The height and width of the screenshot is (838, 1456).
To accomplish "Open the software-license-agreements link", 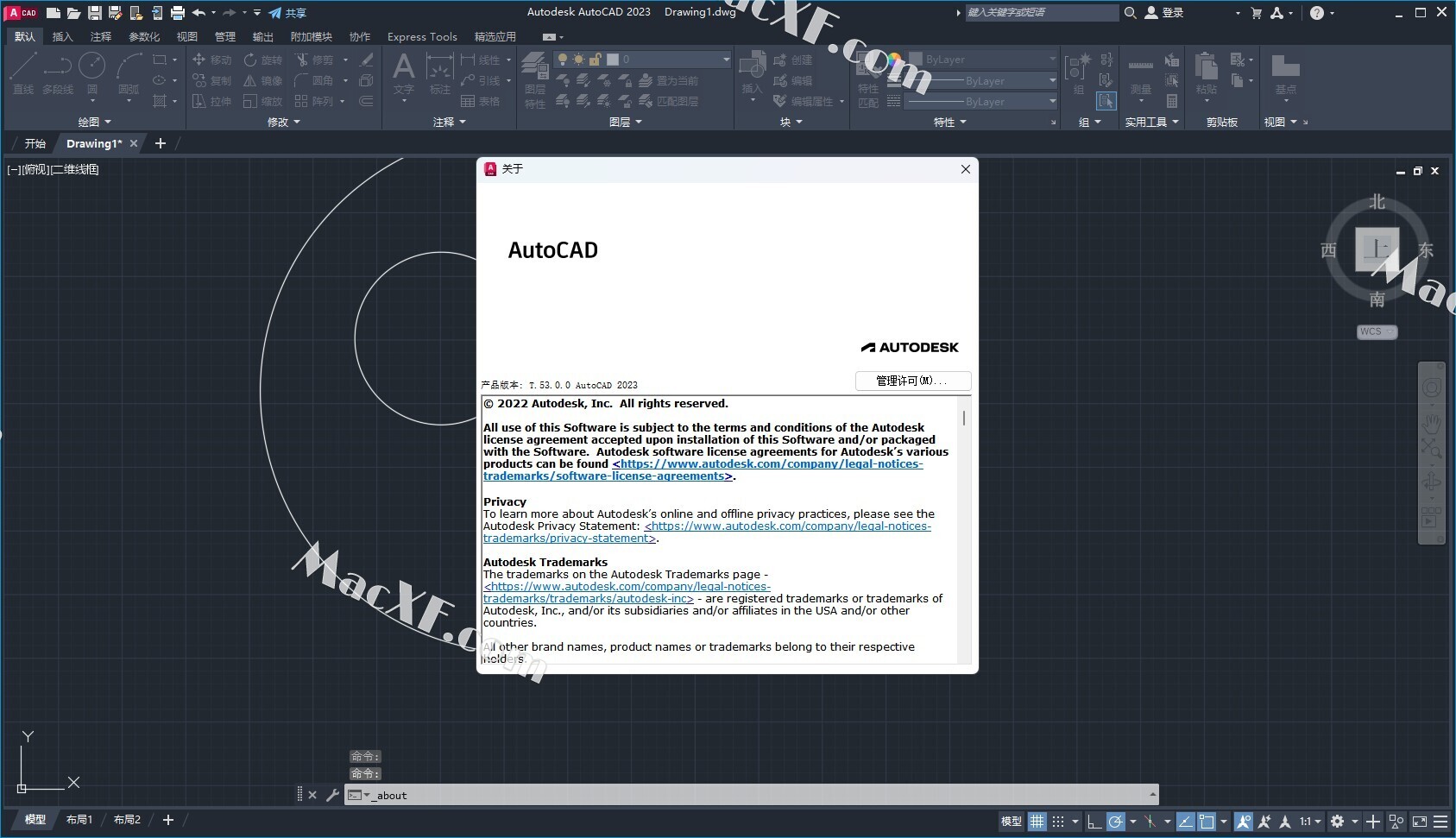I will tap(703, 469).
